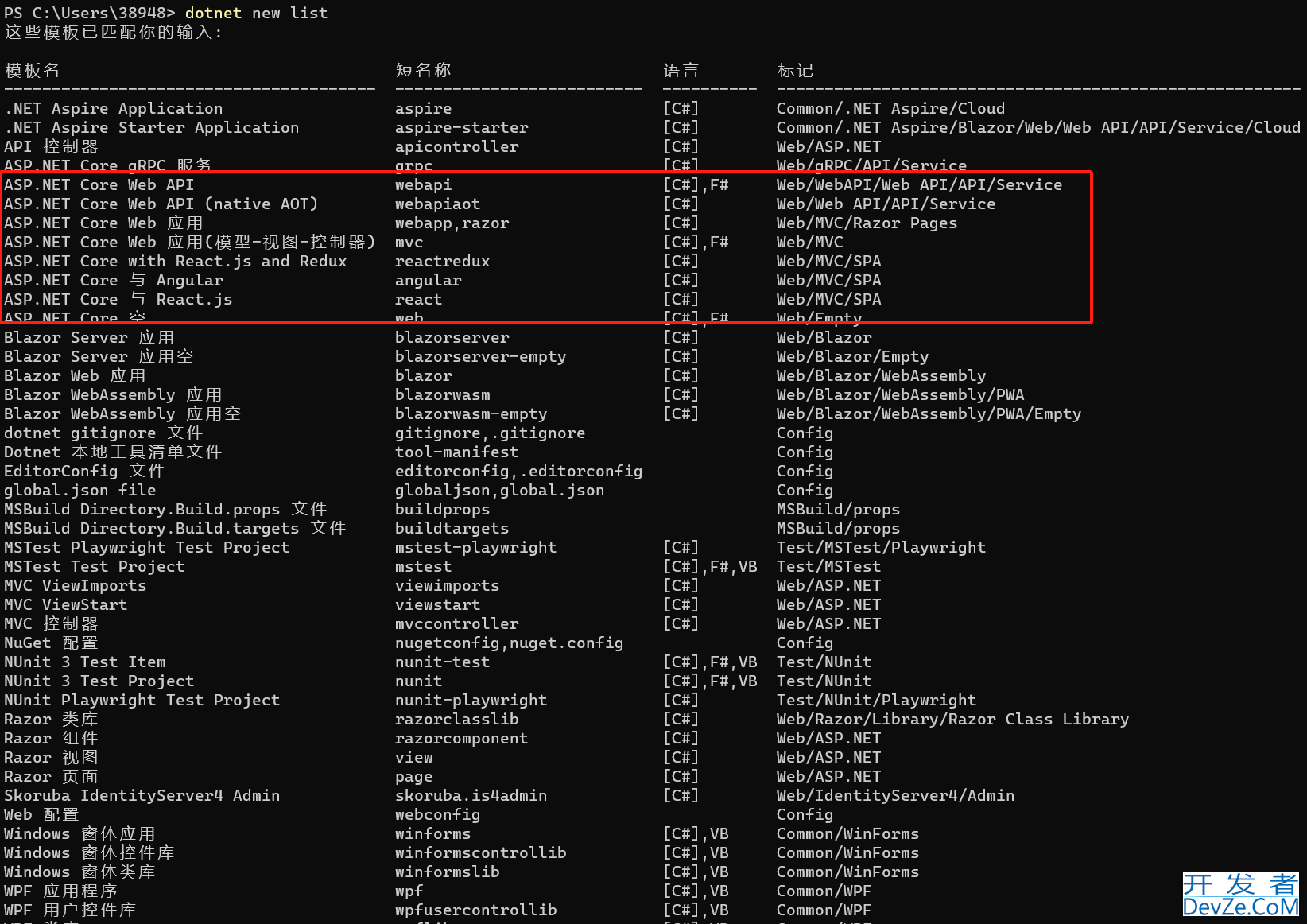Click 'MSTest Test Project' template name

pyautogui.click(x=95, y=566)
